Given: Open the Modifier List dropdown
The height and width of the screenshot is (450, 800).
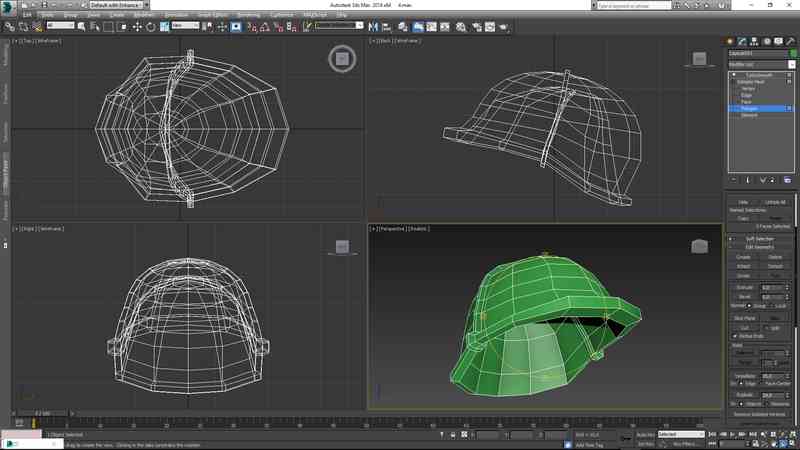Looking at the screenshot, I should coord(791,65).
